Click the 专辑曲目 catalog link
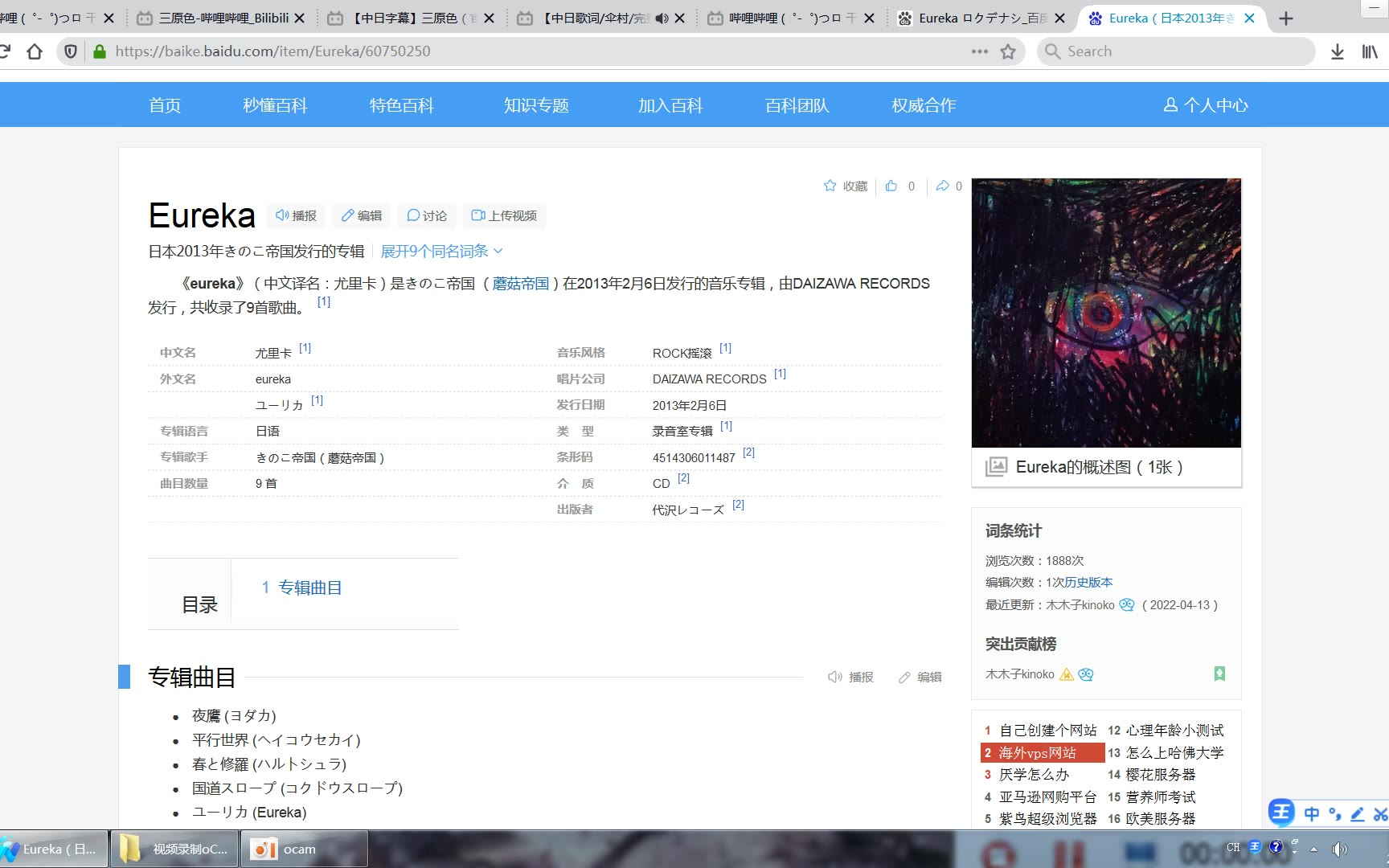The image size is (1389, 868). pos(309,588)
